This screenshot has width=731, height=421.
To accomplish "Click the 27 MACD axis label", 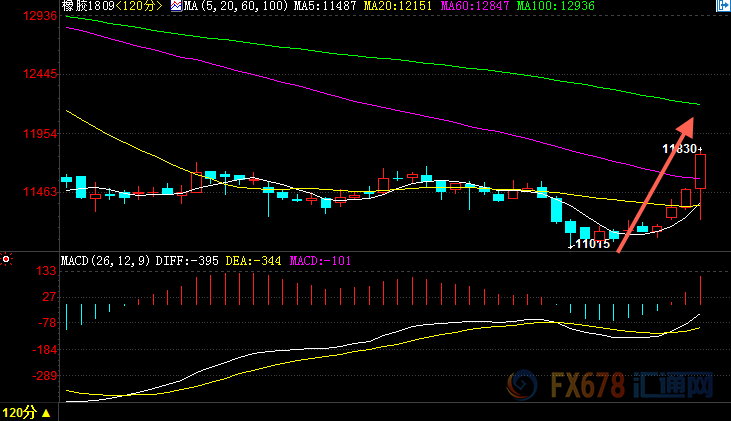I will pyautogui.click(x=49, y=297).
